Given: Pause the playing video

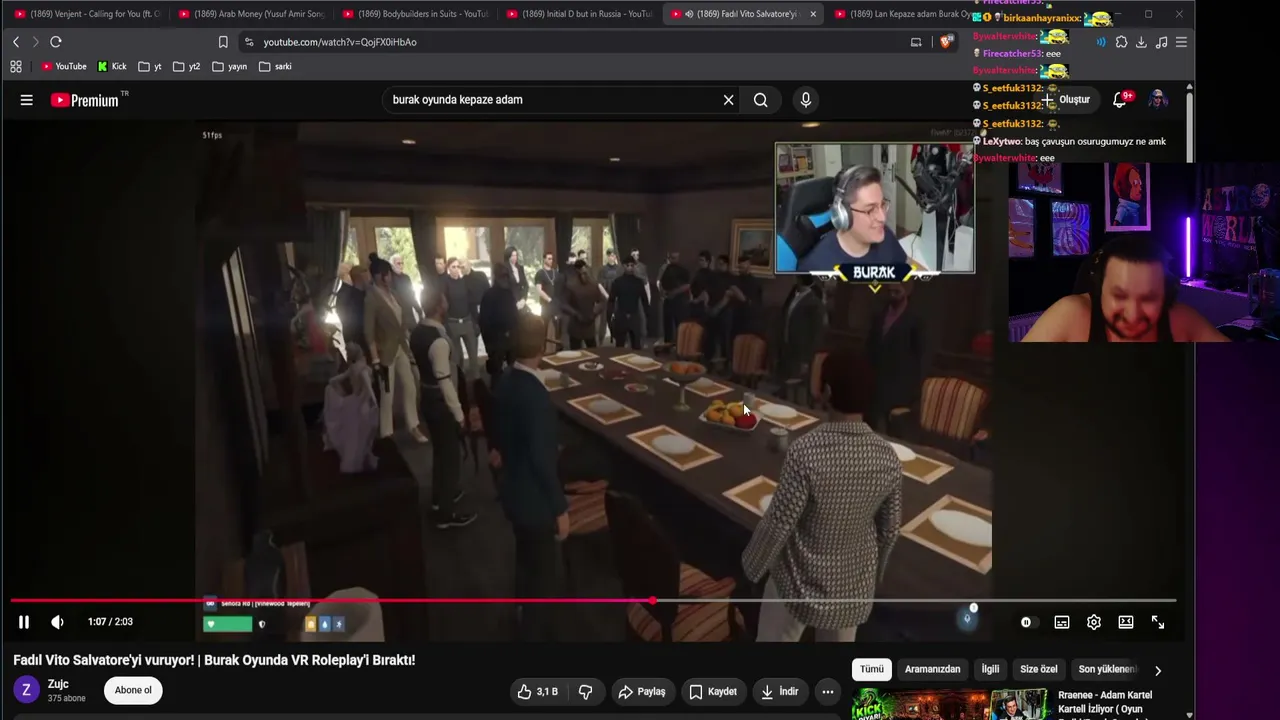Looking at the screenshot, I should coord(24,622).
